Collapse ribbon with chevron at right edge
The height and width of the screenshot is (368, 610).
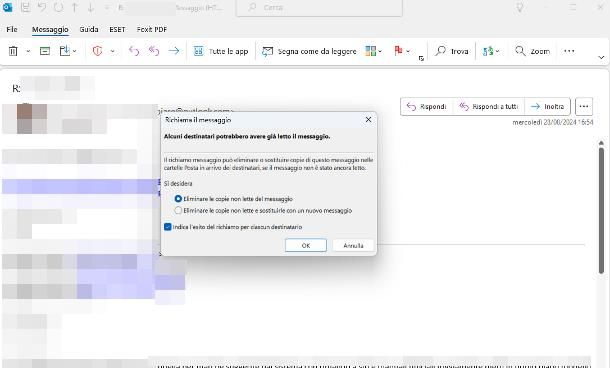pos(601,58)
